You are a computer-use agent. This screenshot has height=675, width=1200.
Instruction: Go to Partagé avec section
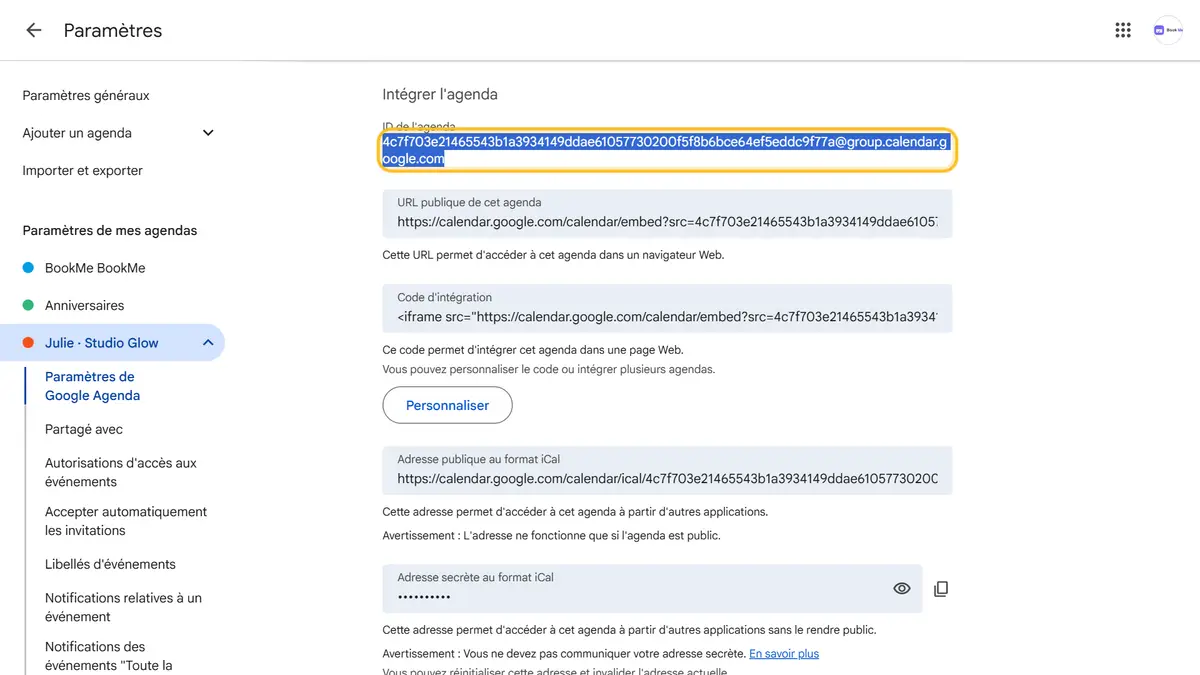pos(84,429)
